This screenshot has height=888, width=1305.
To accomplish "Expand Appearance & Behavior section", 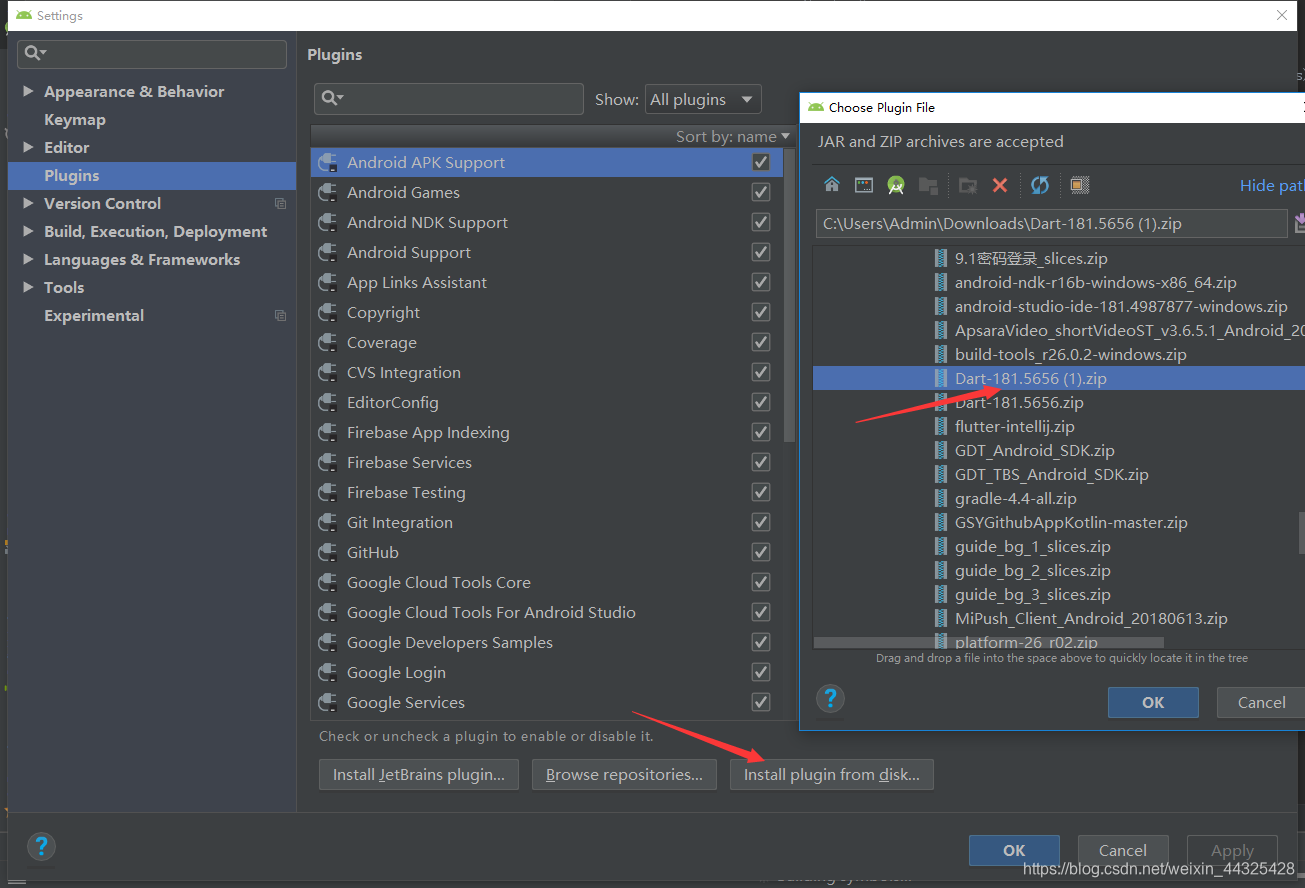I will [x=28, y=91].
